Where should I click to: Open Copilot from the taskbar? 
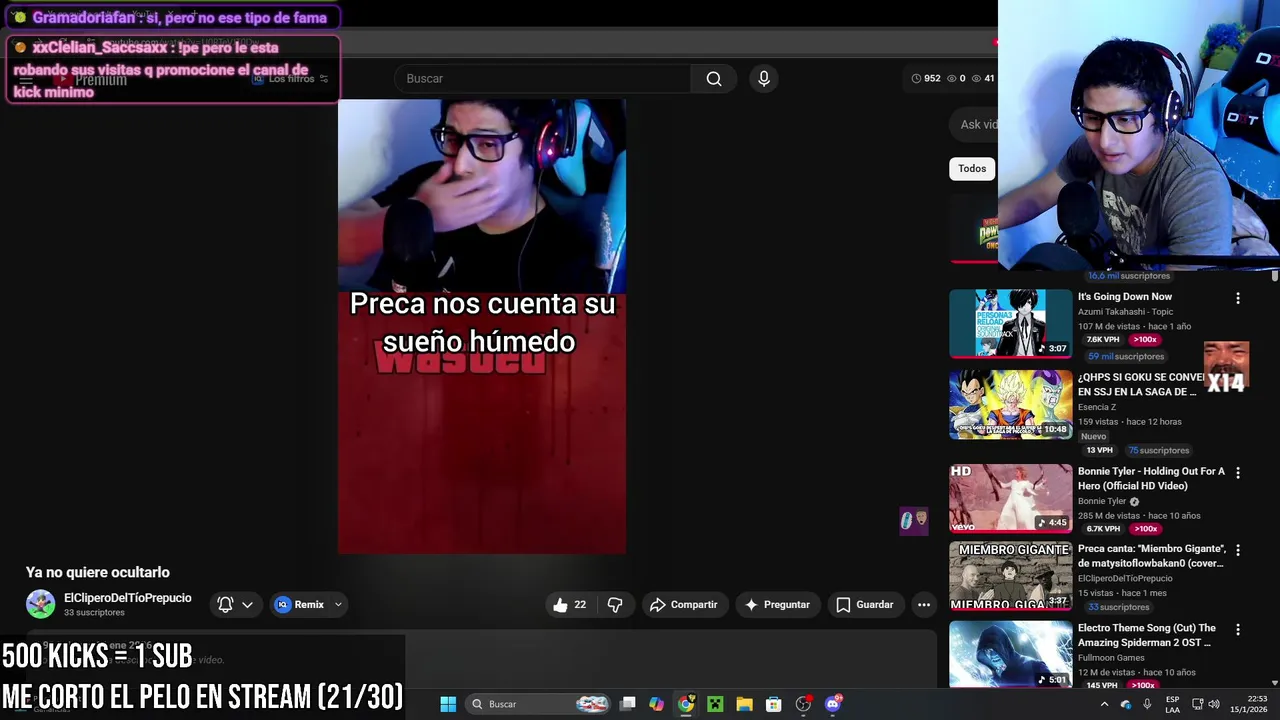click(656, 704)
